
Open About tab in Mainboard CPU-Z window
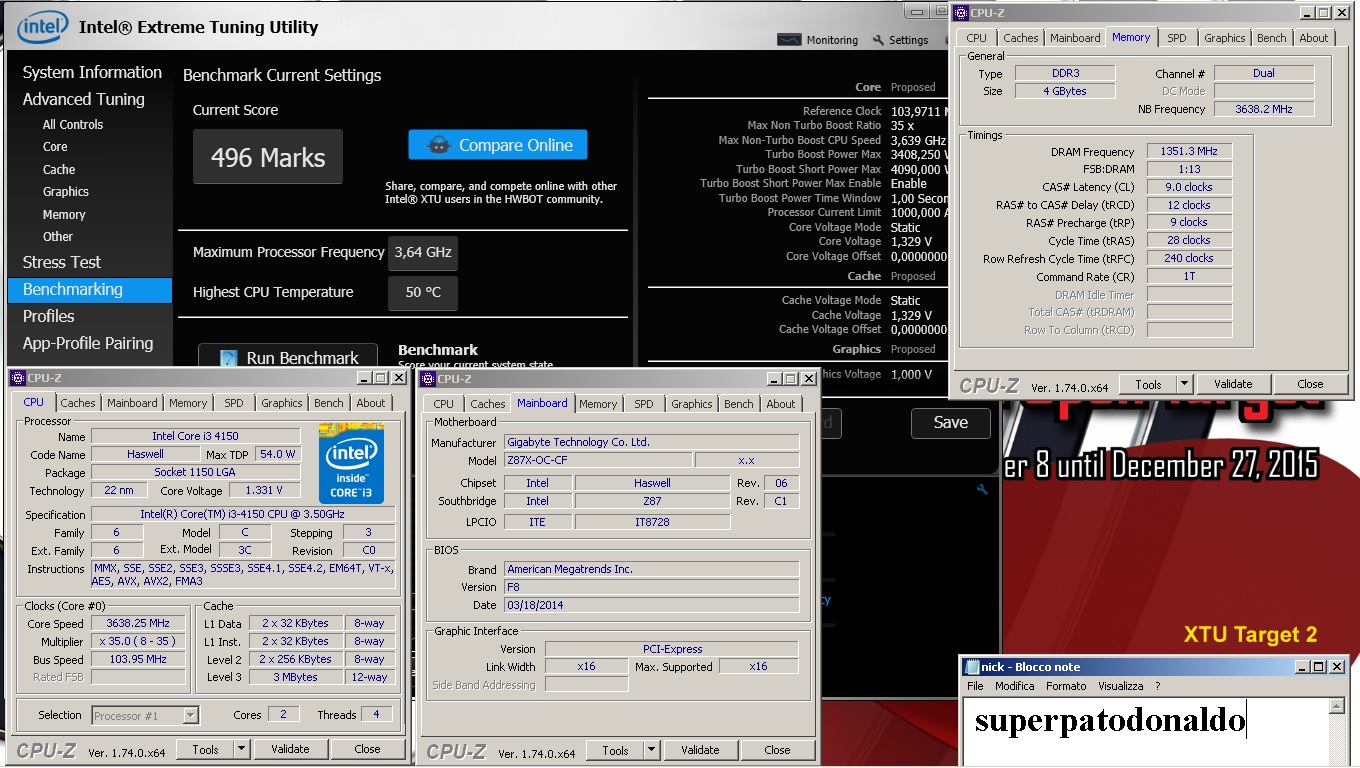point(781,404)
